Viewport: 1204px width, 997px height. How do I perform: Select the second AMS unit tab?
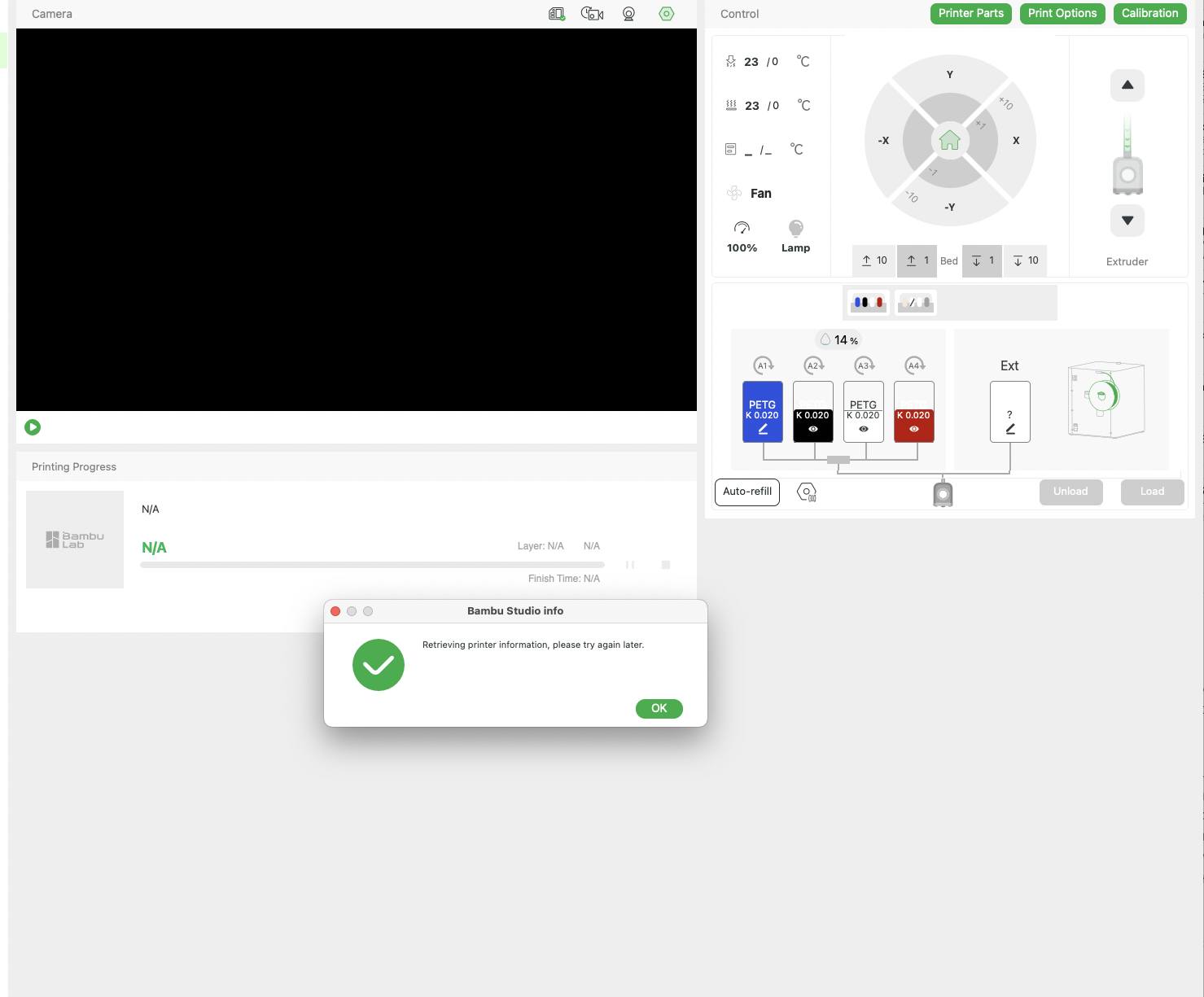coord(916,303)
